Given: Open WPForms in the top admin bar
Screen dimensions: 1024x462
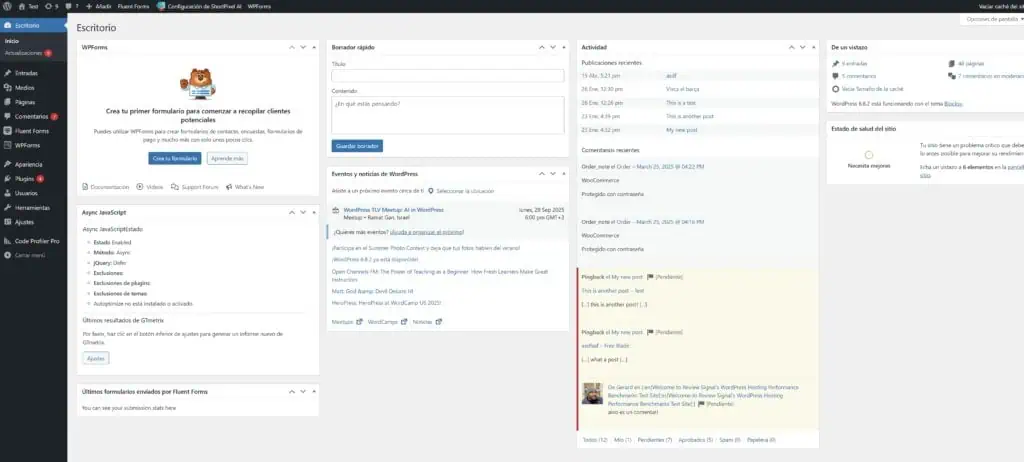Looking at the screenshot, I should pos(259,6).
